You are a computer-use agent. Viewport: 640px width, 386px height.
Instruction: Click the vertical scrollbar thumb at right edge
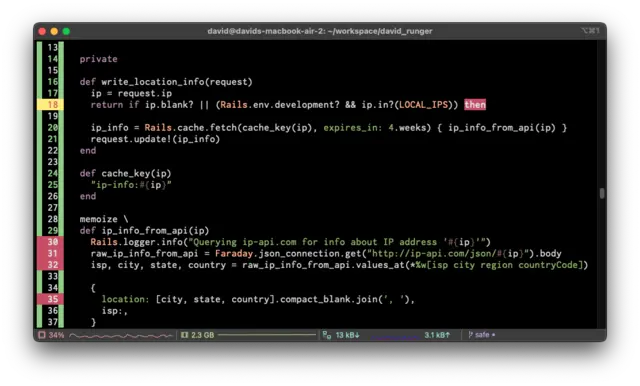point(602,193)
